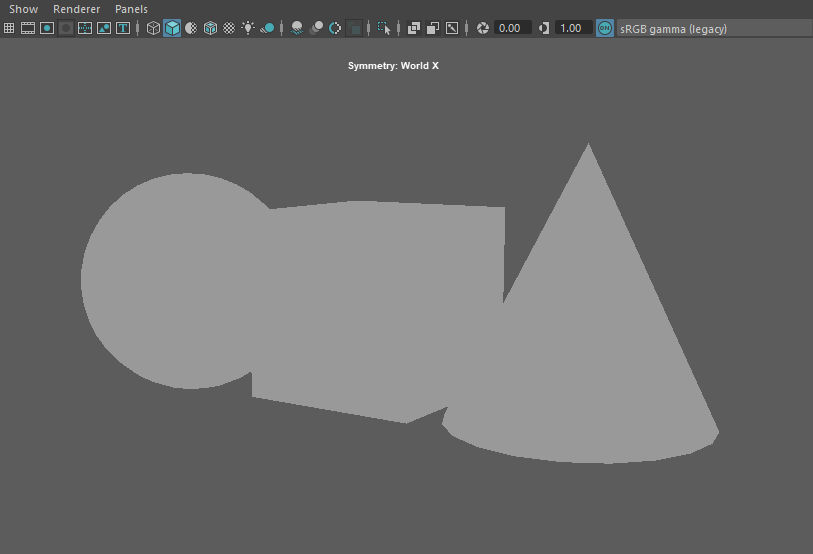The width and height of the screenshot is (813, 554).
Task: Open the Panels menu
Action: point(131,9)
